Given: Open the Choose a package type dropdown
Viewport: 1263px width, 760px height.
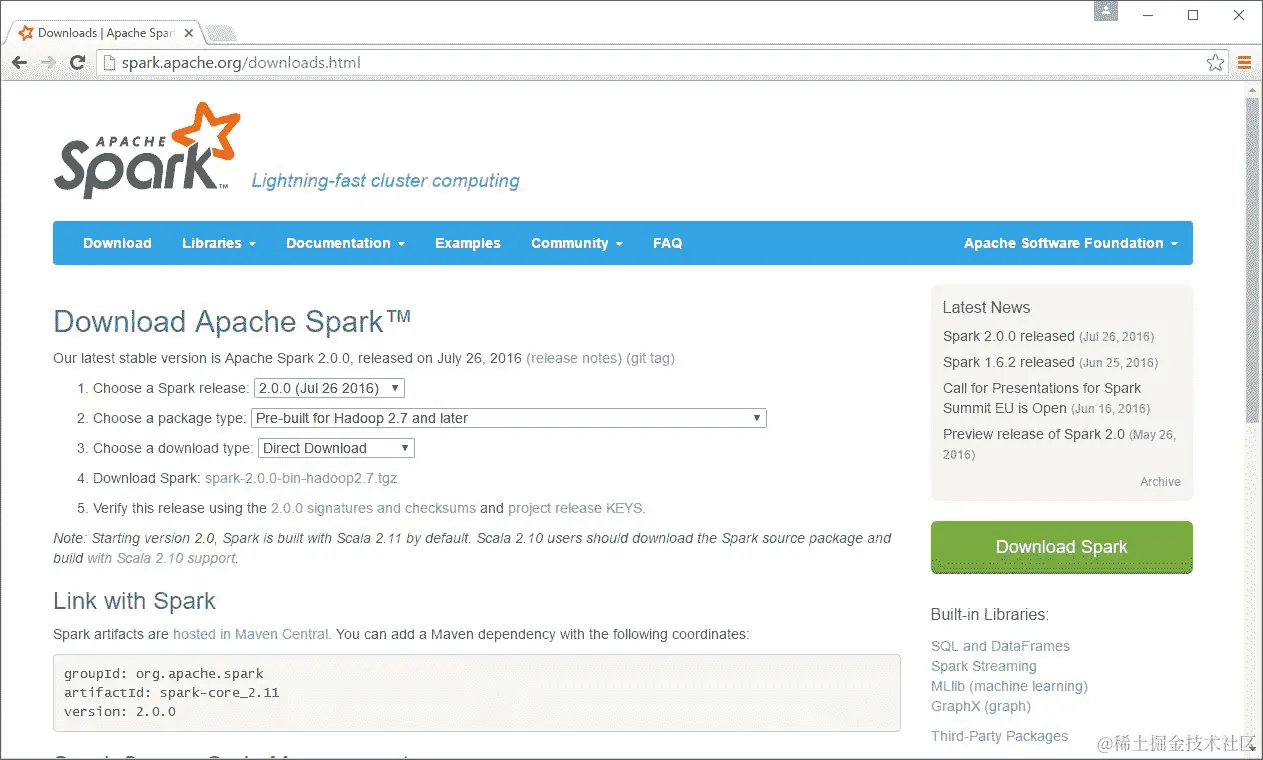Looking at the screenshot, I should coord(509,418).
